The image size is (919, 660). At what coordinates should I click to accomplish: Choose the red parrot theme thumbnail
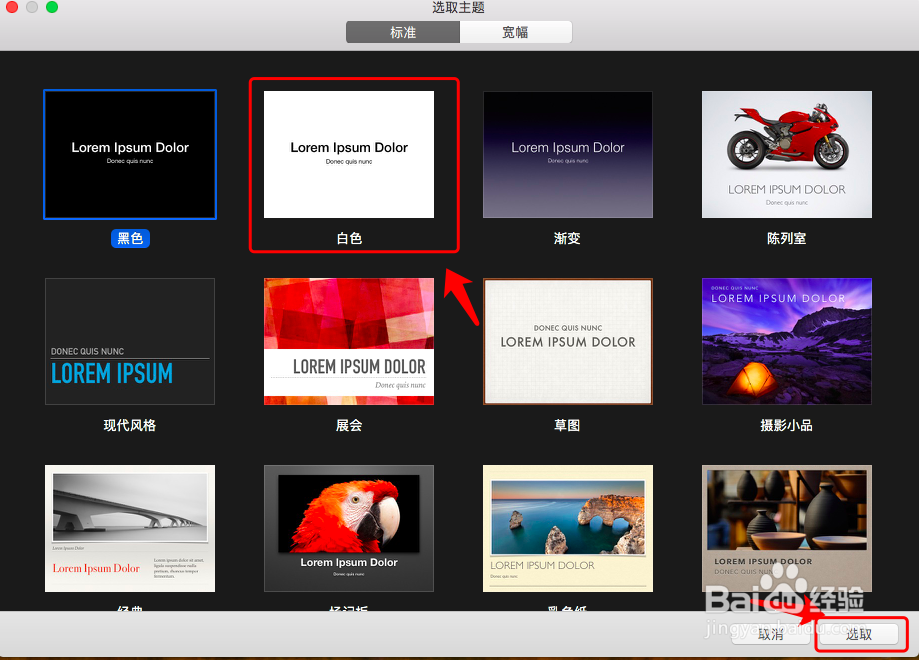click(349, 528)
